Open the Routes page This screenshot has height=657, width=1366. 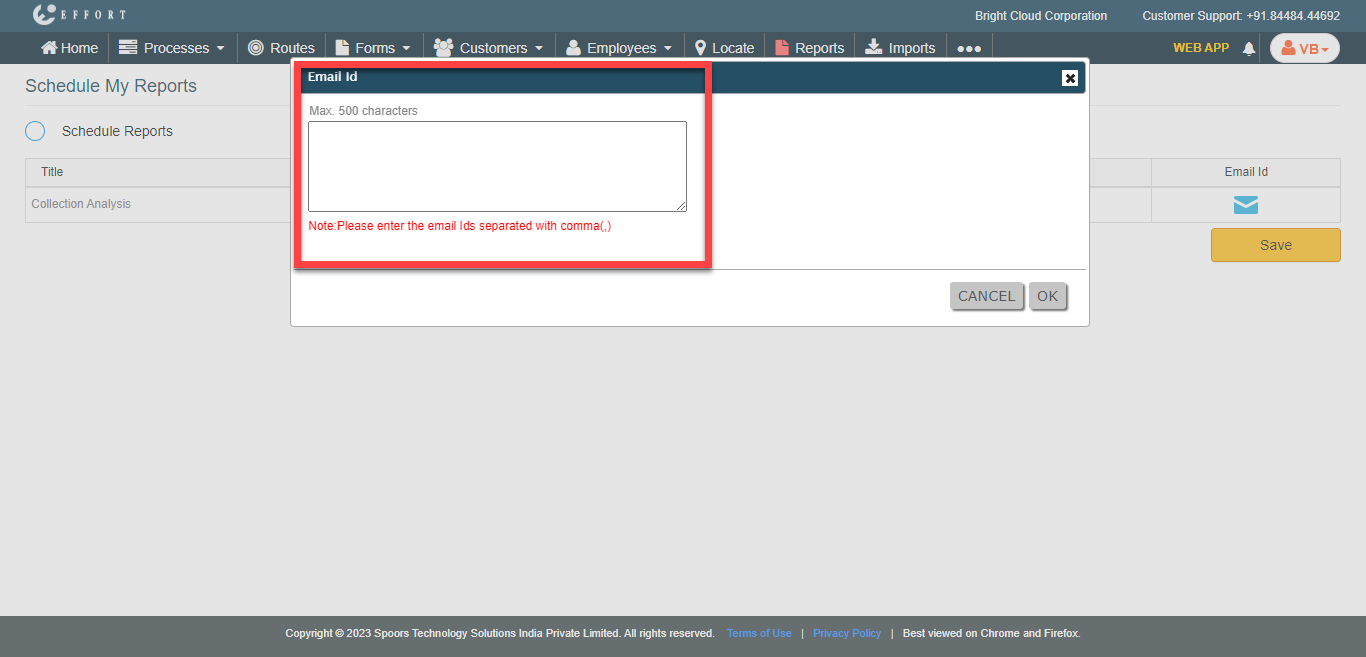click(281, 48)
